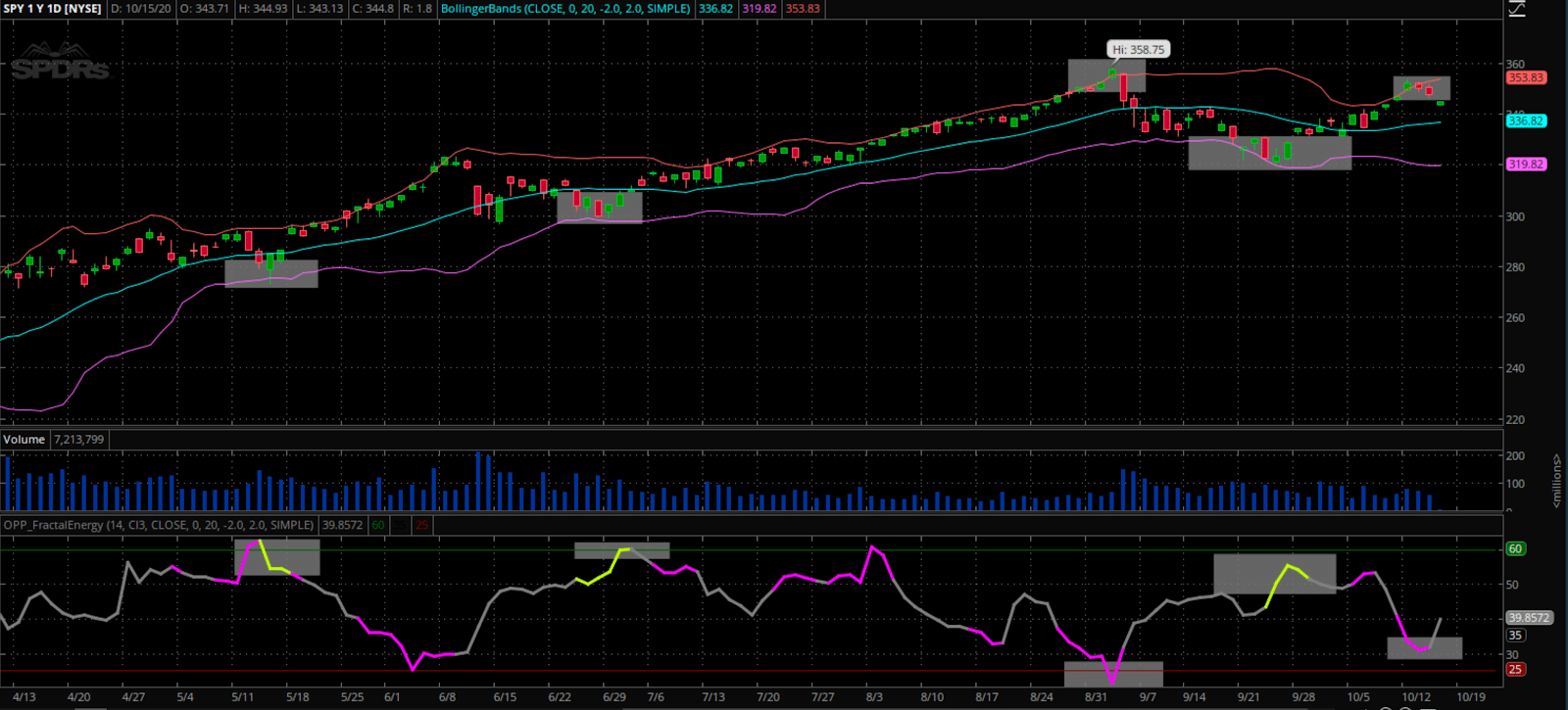The width and height of the screenshot is (1568, 710).
Task: Select the R: 1.8 range readout
Action: (417, 8)
